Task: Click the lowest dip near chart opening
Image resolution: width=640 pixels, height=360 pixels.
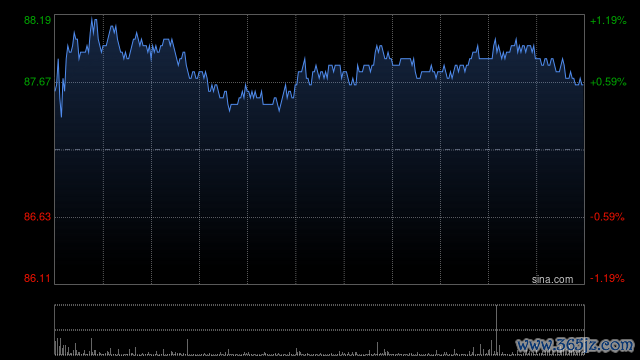Action: tap(61, 116)
